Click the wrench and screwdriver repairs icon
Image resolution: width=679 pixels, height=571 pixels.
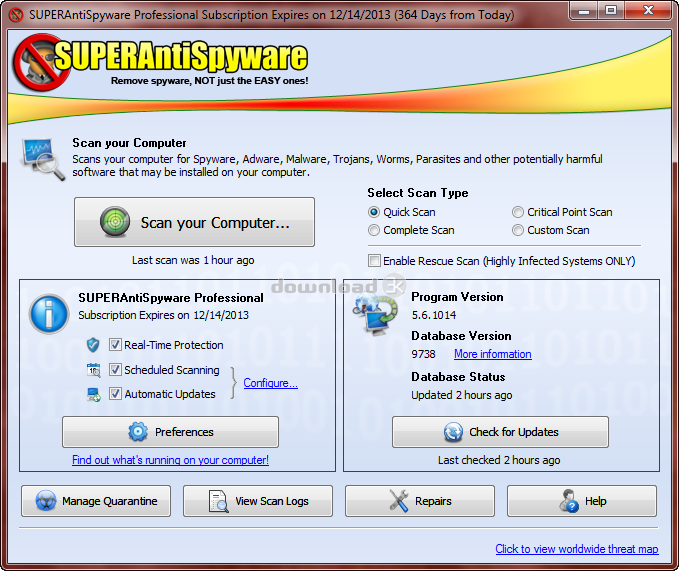pyautogui.click(x=399, y=501)
